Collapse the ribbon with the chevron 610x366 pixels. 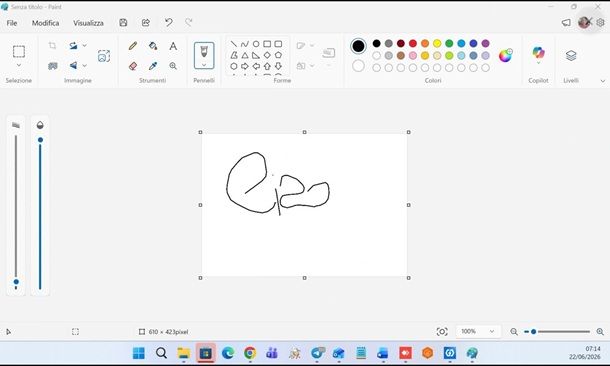(x=603, y=81)
